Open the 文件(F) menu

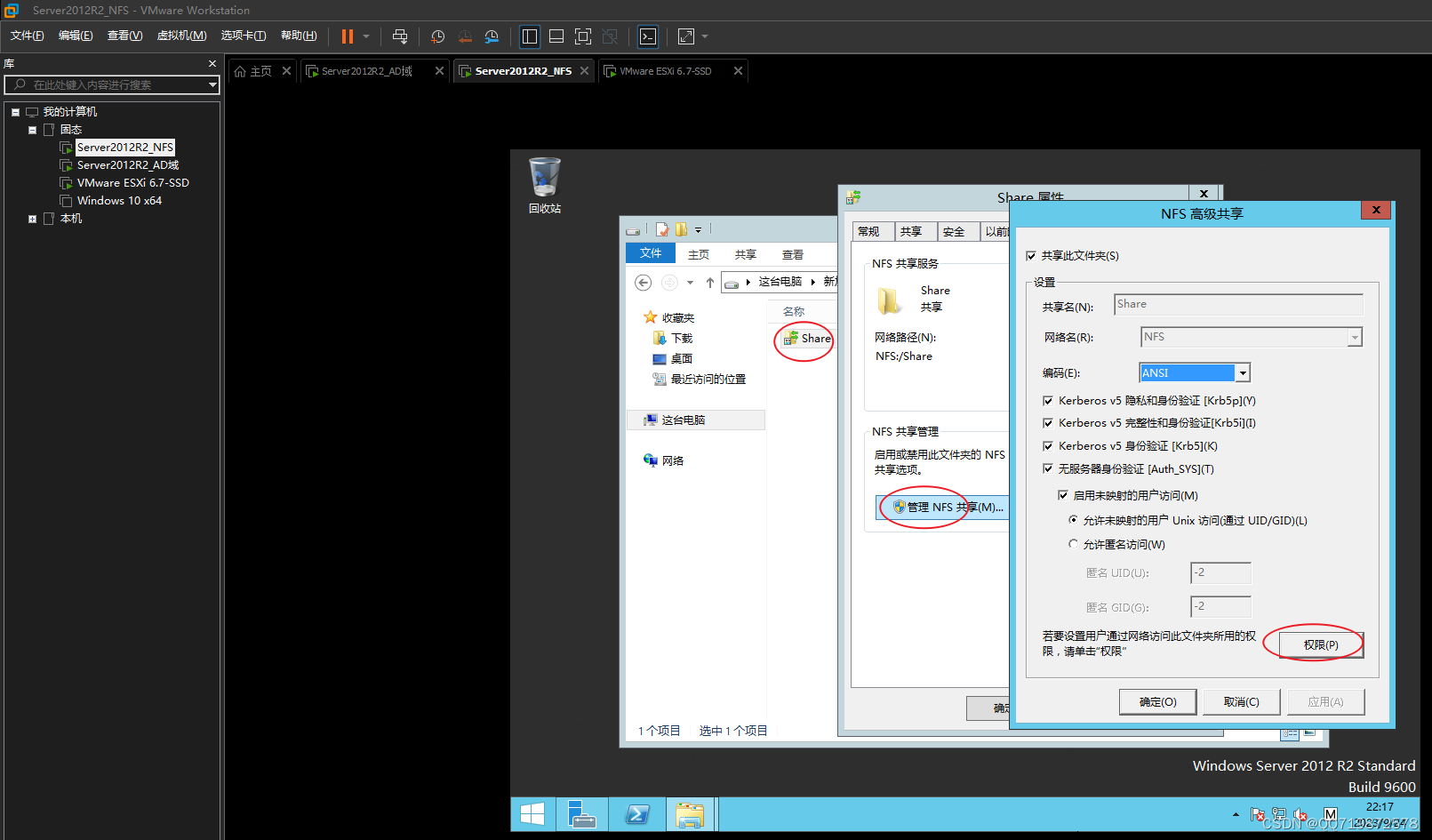(28, 36)
